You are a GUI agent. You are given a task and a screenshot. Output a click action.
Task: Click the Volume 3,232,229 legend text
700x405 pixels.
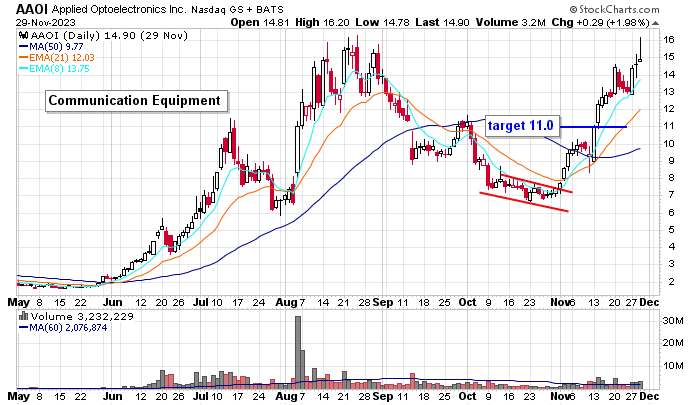[x=82, y=317]
